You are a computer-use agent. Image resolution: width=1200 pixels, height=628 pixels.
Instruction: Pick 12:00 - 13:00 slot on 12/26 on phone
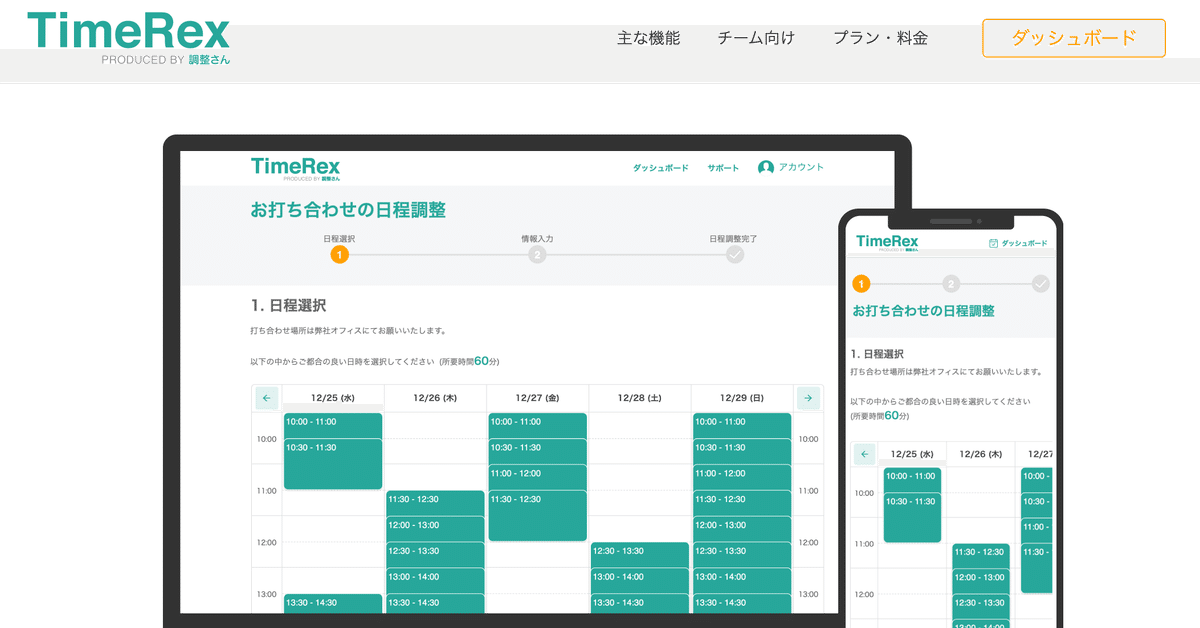tap(981, 581)
